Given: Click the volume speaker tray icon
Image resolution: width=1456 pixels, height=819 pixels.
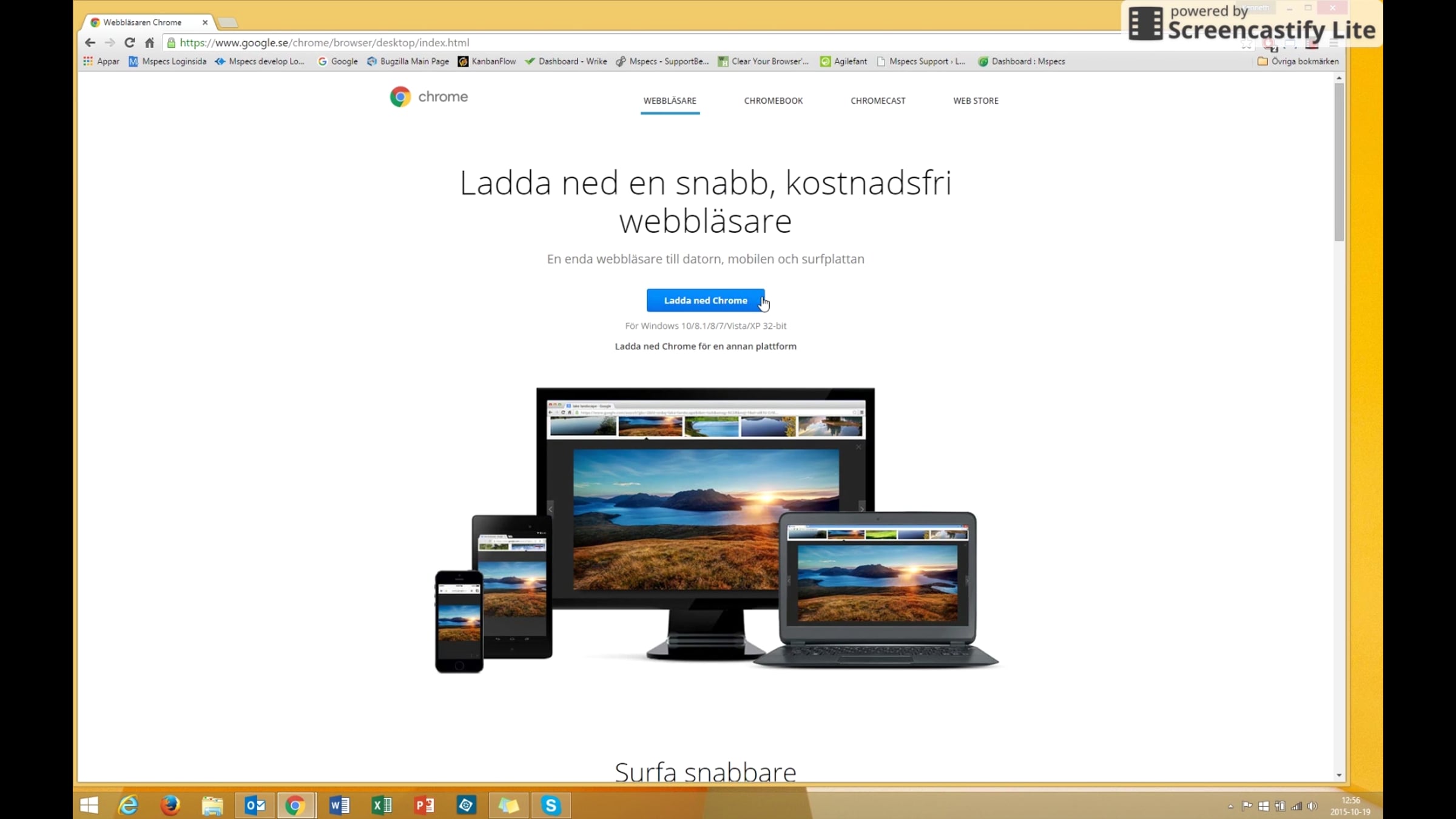Looking at the screenshot, I should 1312,806.
